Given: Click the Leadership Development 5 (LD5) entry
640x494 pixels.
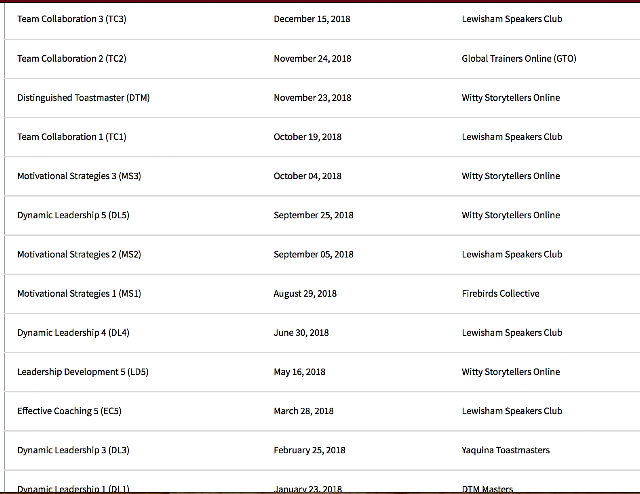Looking at the screenshot, I should click(x=83, y=372).
